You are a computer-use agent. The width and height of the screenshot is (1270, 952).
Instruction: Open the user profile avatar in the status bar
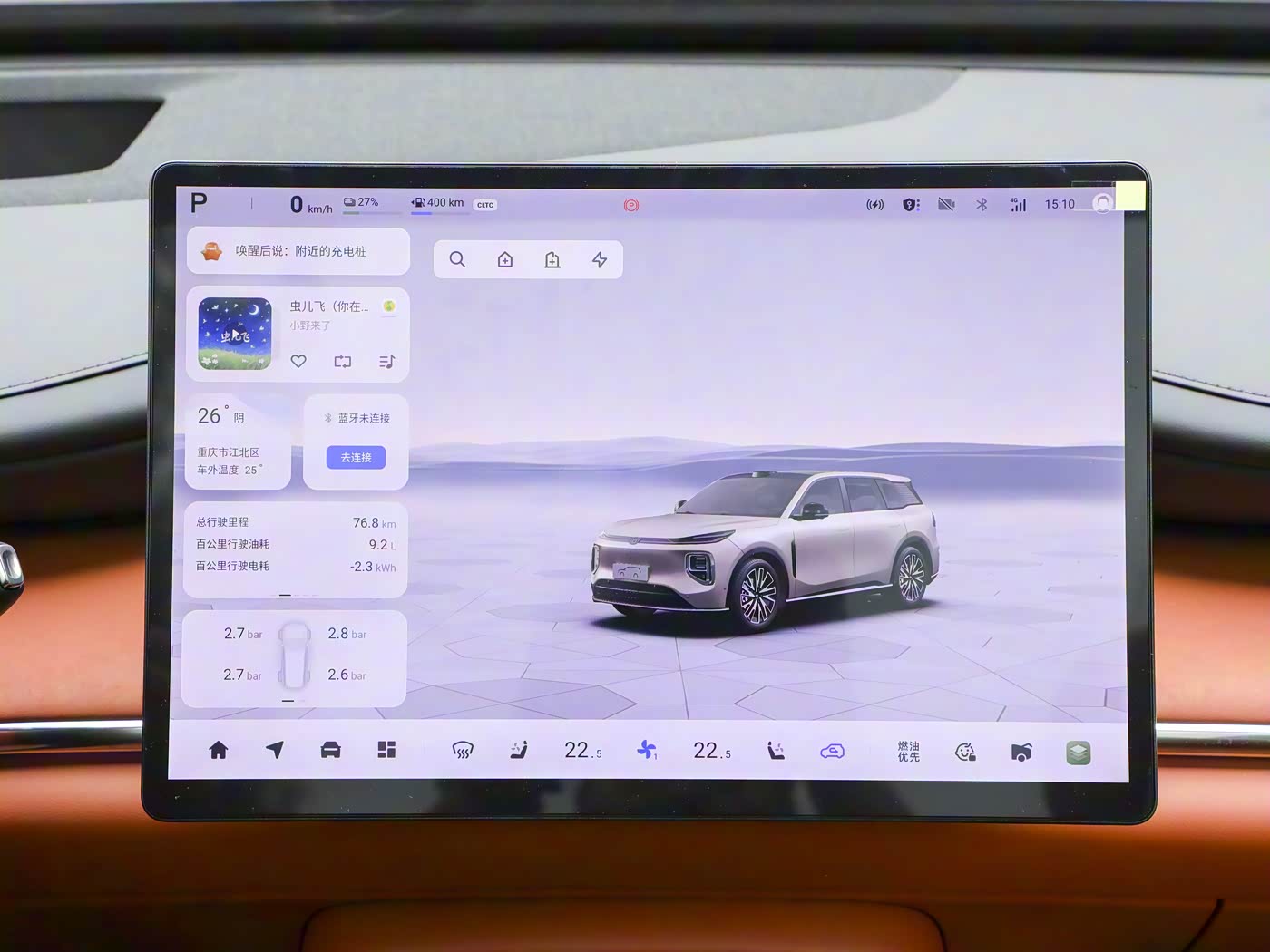1102,204
